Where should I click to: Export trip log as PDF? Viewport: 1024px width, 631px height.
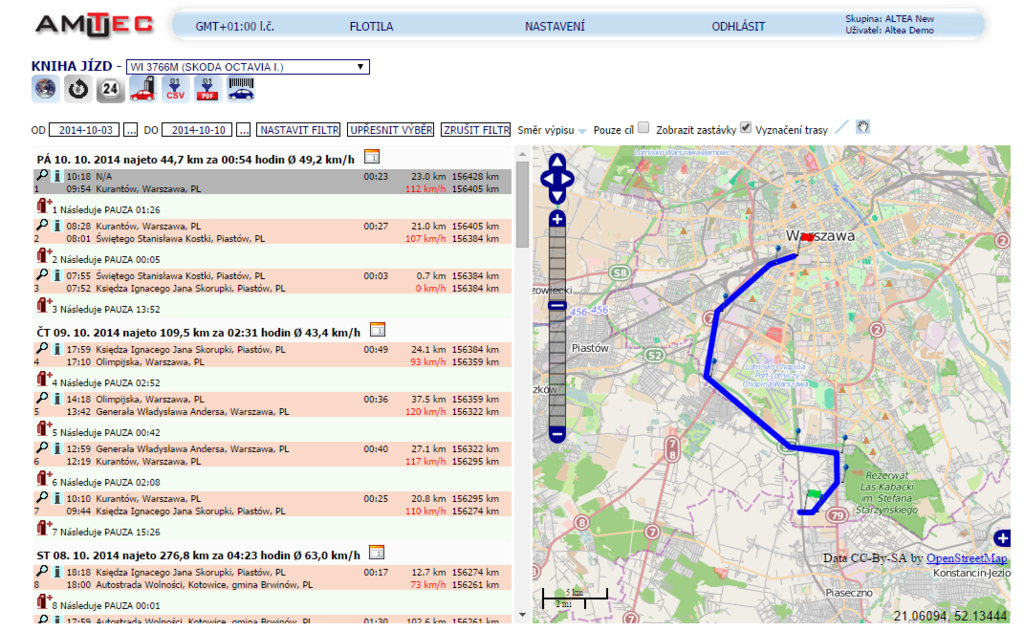tap(208, 89)
